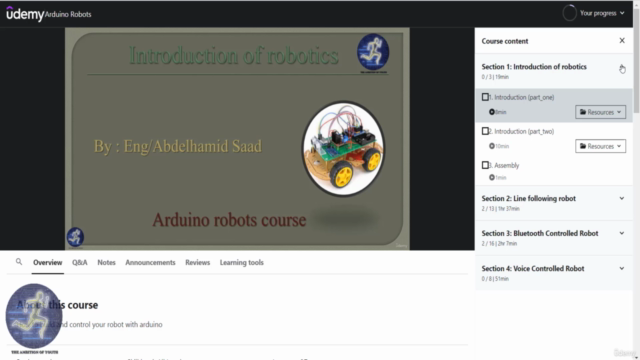Screen dimensions: 640x360
Task: Expand Section 4: Voice Controlled Robot
Action: point(622,268)
